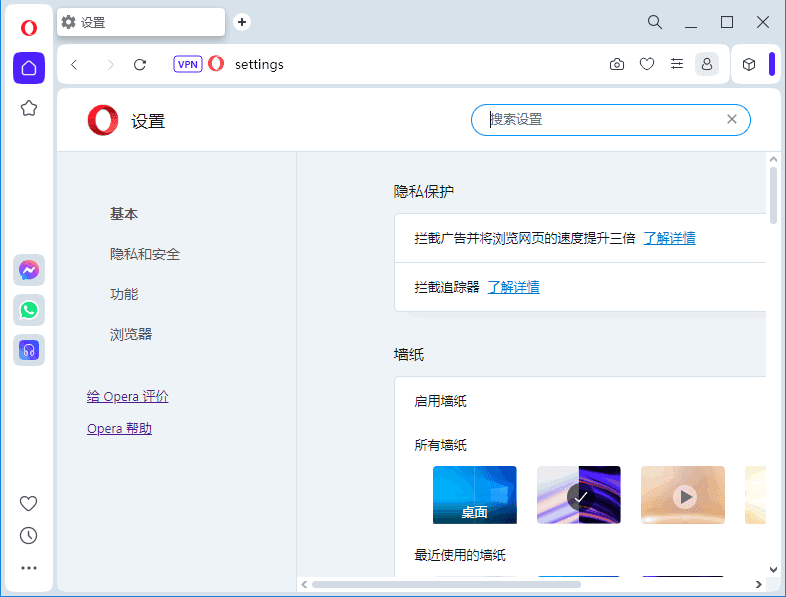
Task: Open the Easy Setup panel
Action: pyautogui.click(x=677, y=64)
